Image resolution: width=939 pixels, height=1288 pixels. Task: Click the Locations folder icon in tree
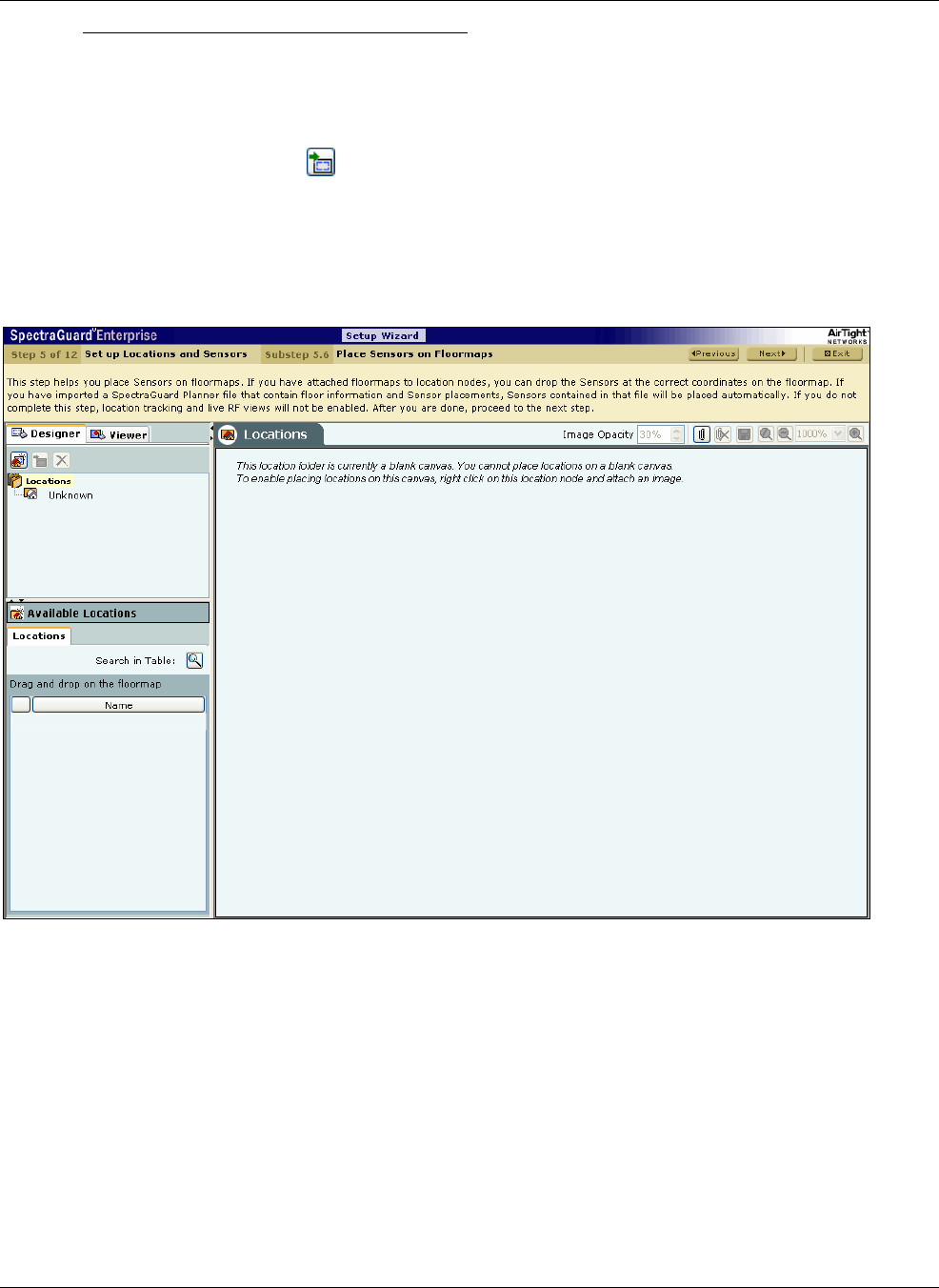tap(15, 481)
